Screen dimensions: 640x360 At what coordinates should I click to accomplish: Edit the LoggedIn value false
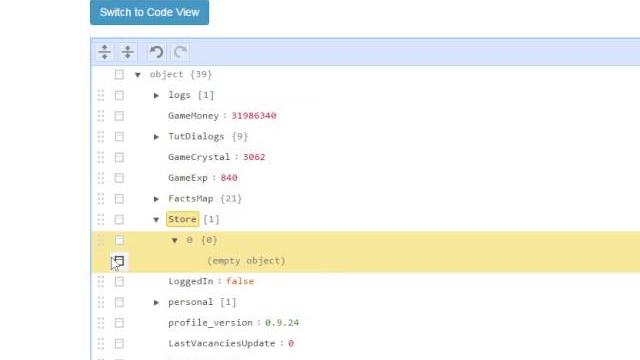tap(240, 281)
